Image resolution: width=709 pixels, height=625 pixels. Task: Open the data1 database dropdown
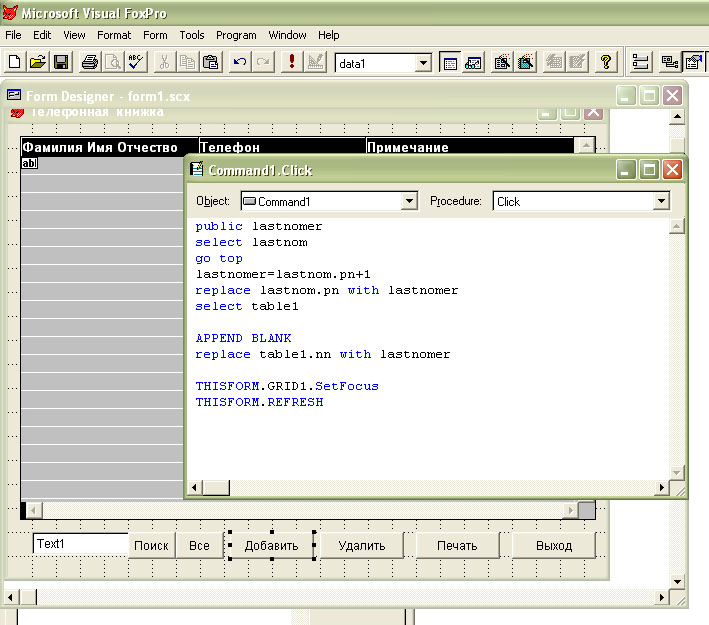(x=423, y=63)
